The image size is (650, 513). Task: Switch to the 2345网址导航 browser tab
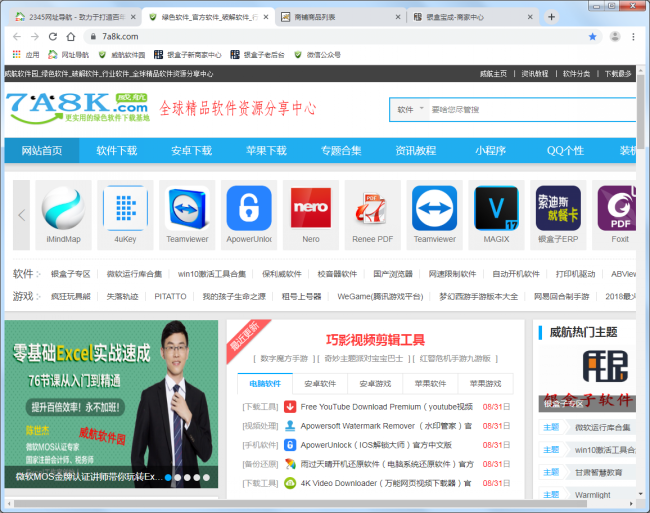click(x=75, y=17)
